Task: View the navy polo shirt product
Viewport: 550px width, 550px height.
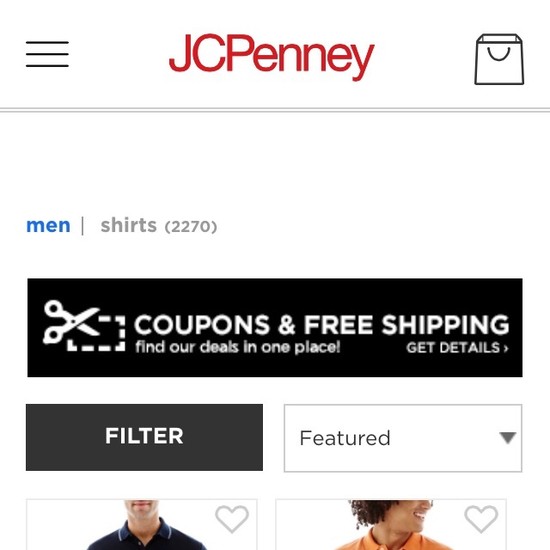Action: (142, 525)
